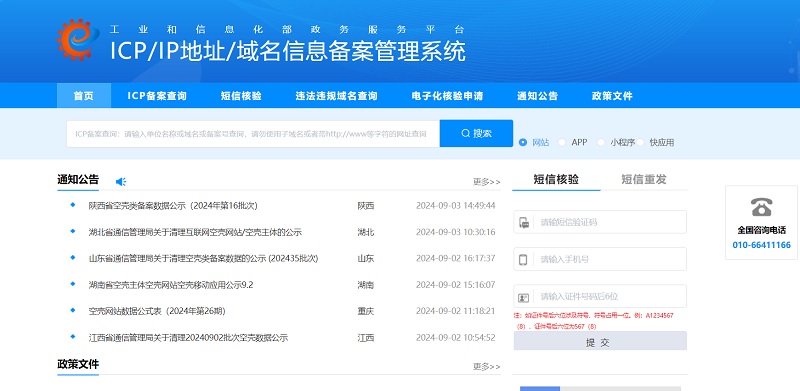Click the 湖南 province label
Image resolution: width=800 pixels, height=391 pixels.
point(366,285)
